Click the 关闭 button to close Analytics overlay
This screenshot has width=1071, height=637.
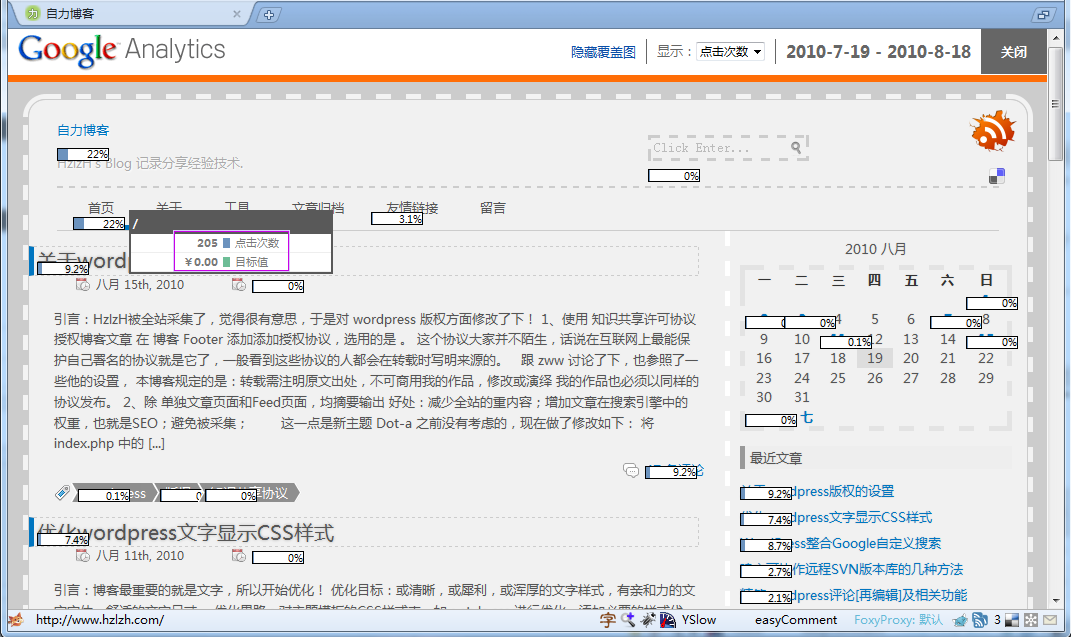[x=1013, y=50]
